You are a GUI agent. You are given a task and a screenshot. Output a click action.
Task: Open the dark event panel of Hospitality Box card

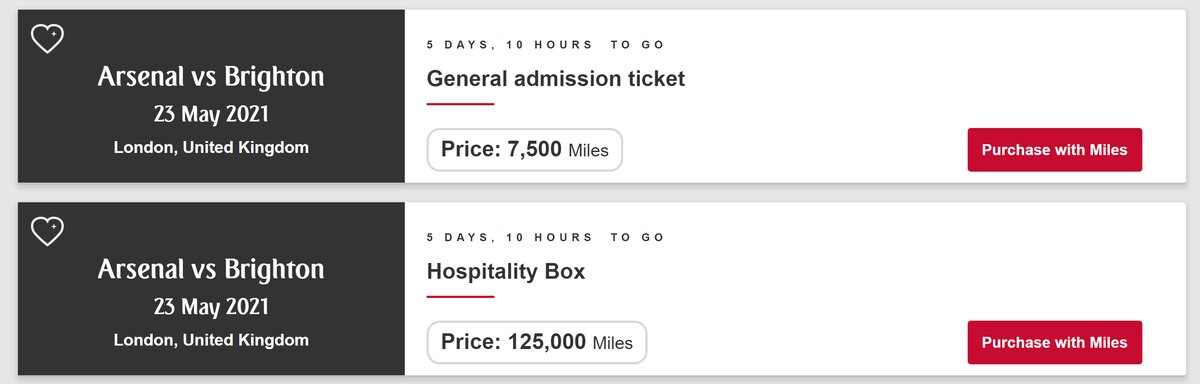(x=211, y=289)
